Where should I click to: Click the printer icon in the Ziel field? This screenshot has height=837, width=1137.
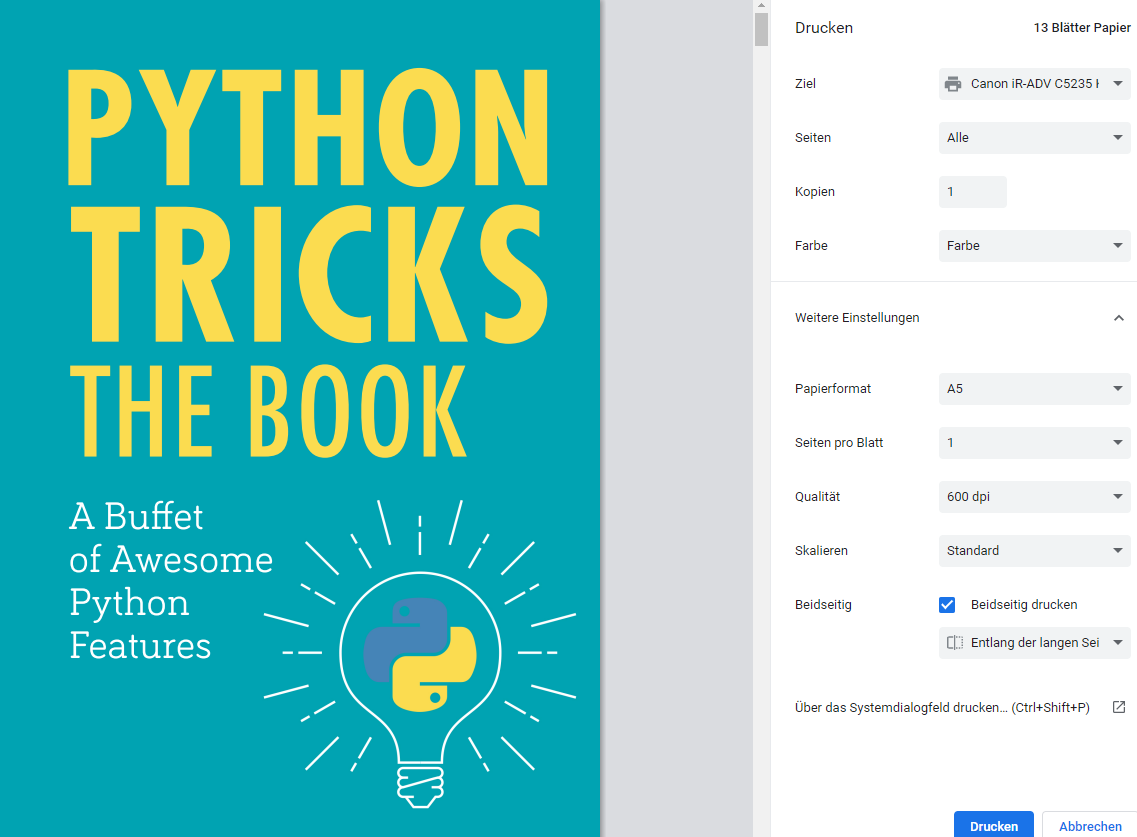(953, 84)
